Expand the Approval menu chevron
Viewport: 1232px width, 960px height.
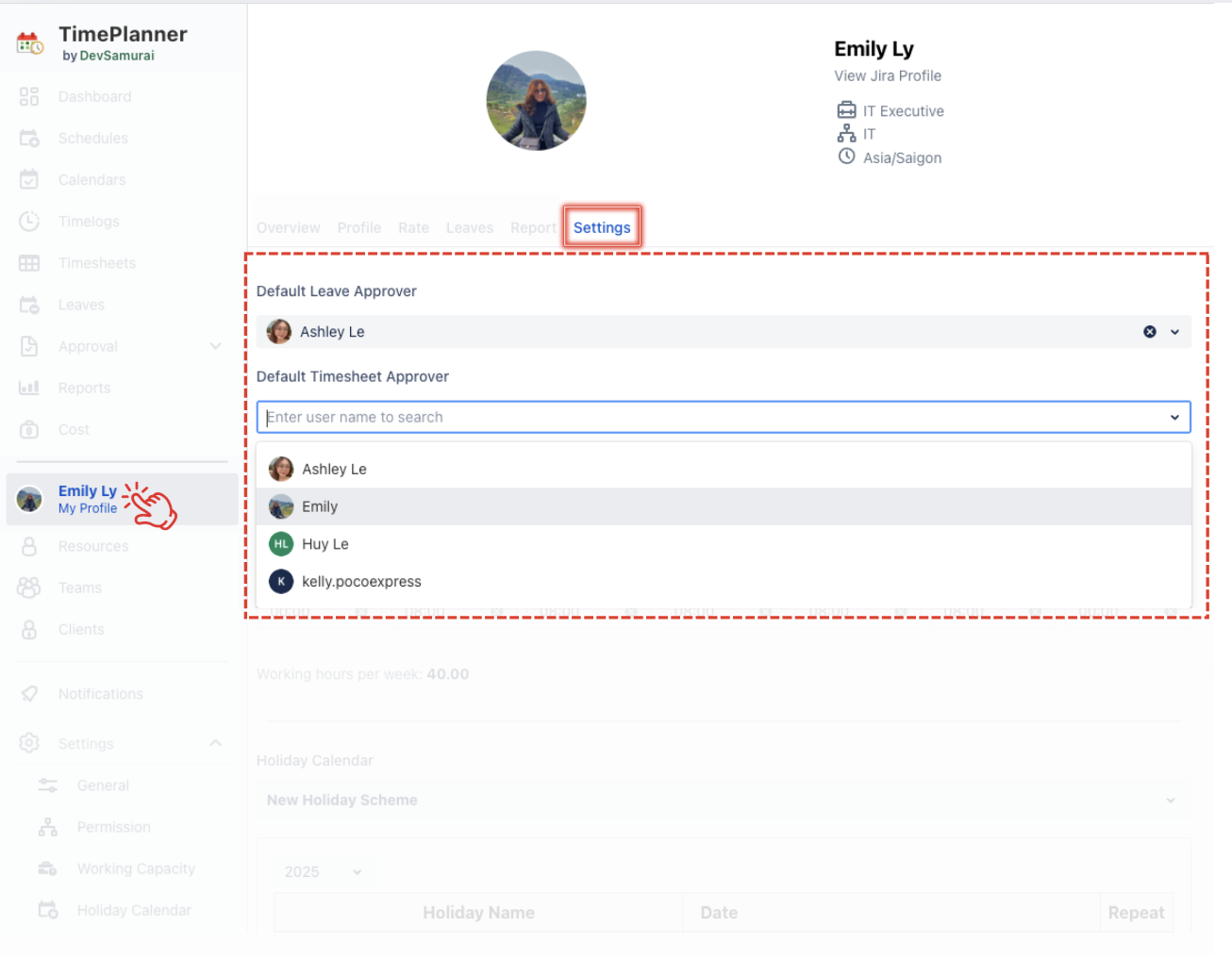click(215, 346)
